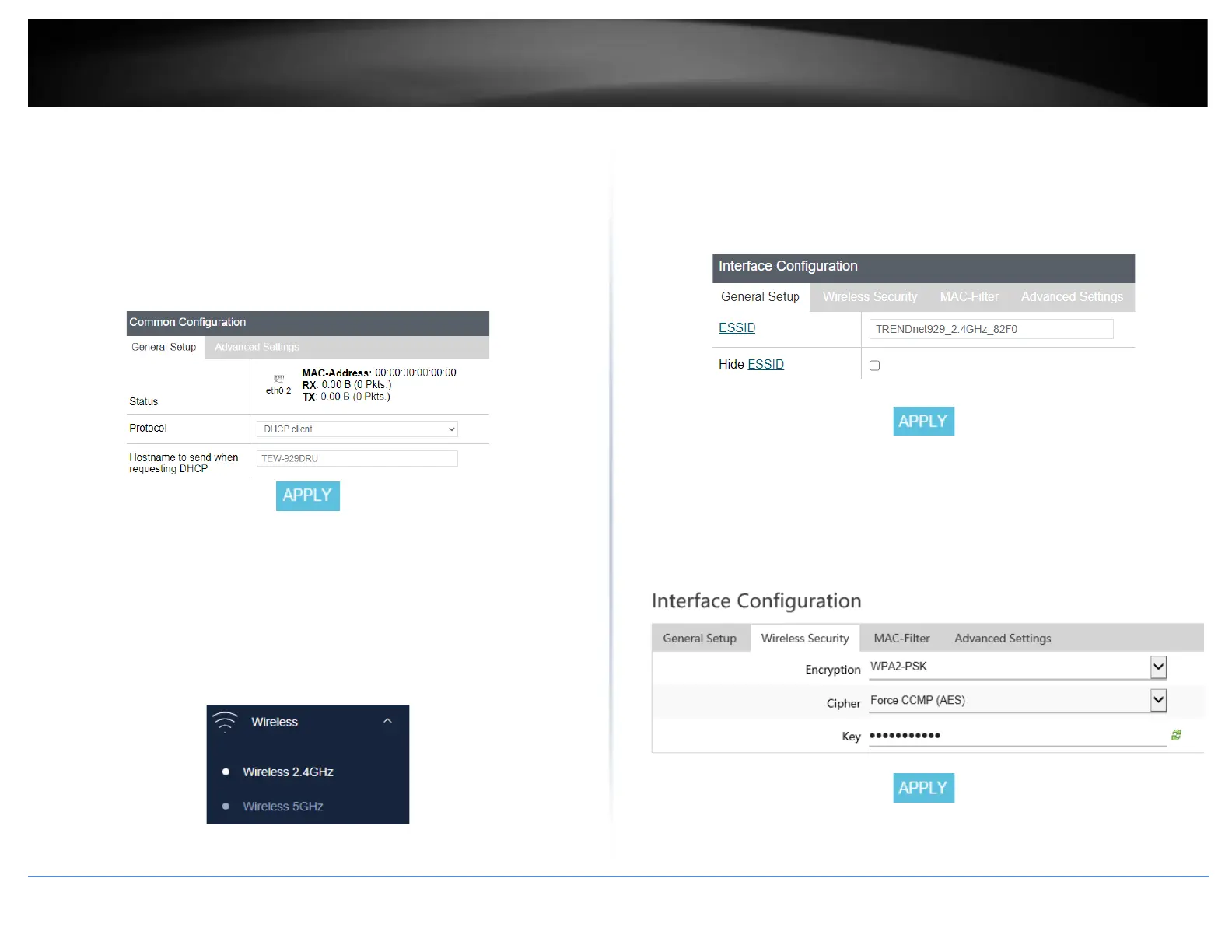Viewport: 1232px width, 952px height.
Task: Click APPLY under Common Configuration panel
Action: pos(308,495)
